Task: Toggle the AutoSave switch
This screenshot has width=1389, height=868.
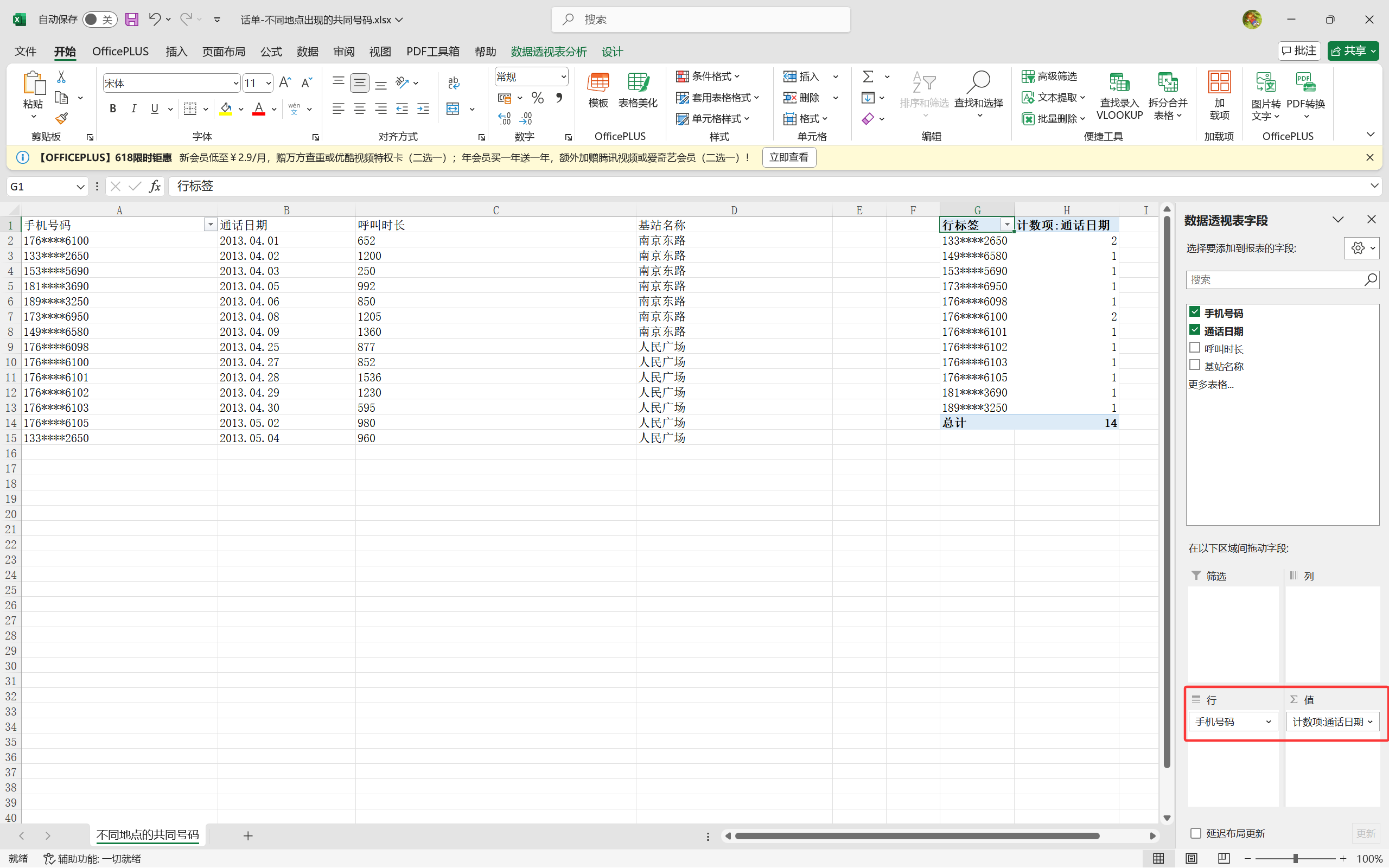Action: [99, 20]
